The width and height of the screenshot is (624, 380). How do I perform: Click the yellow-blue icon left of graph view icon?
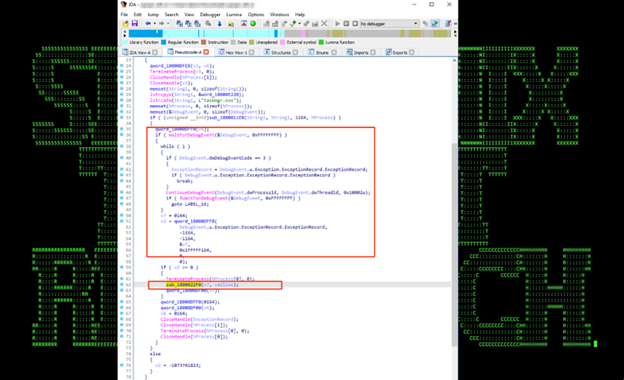(x=230, y=24)
